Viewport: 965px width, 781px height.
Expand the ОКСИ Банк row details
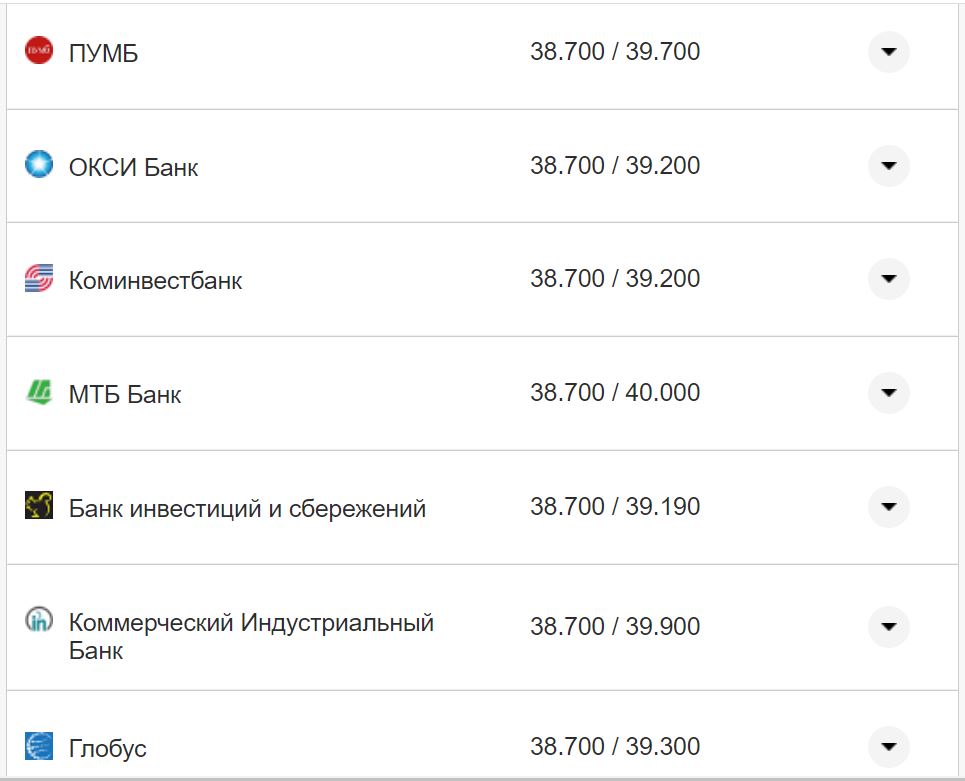point(888,166)
